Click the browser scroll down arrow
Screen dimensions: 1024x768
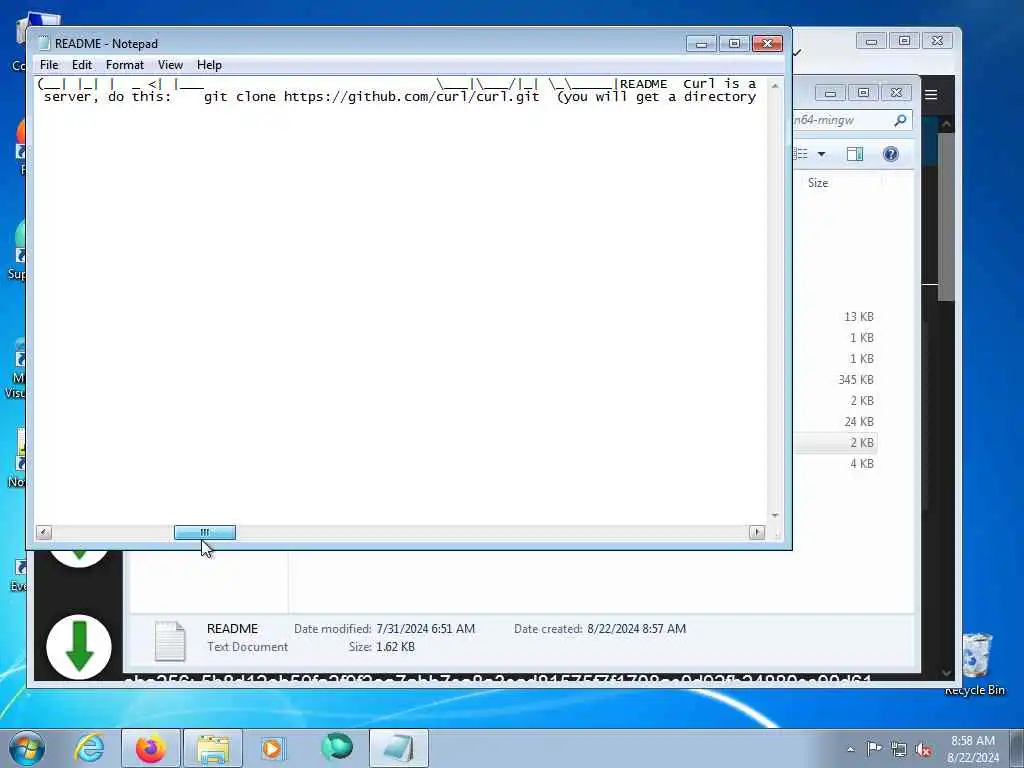point(946,672)
